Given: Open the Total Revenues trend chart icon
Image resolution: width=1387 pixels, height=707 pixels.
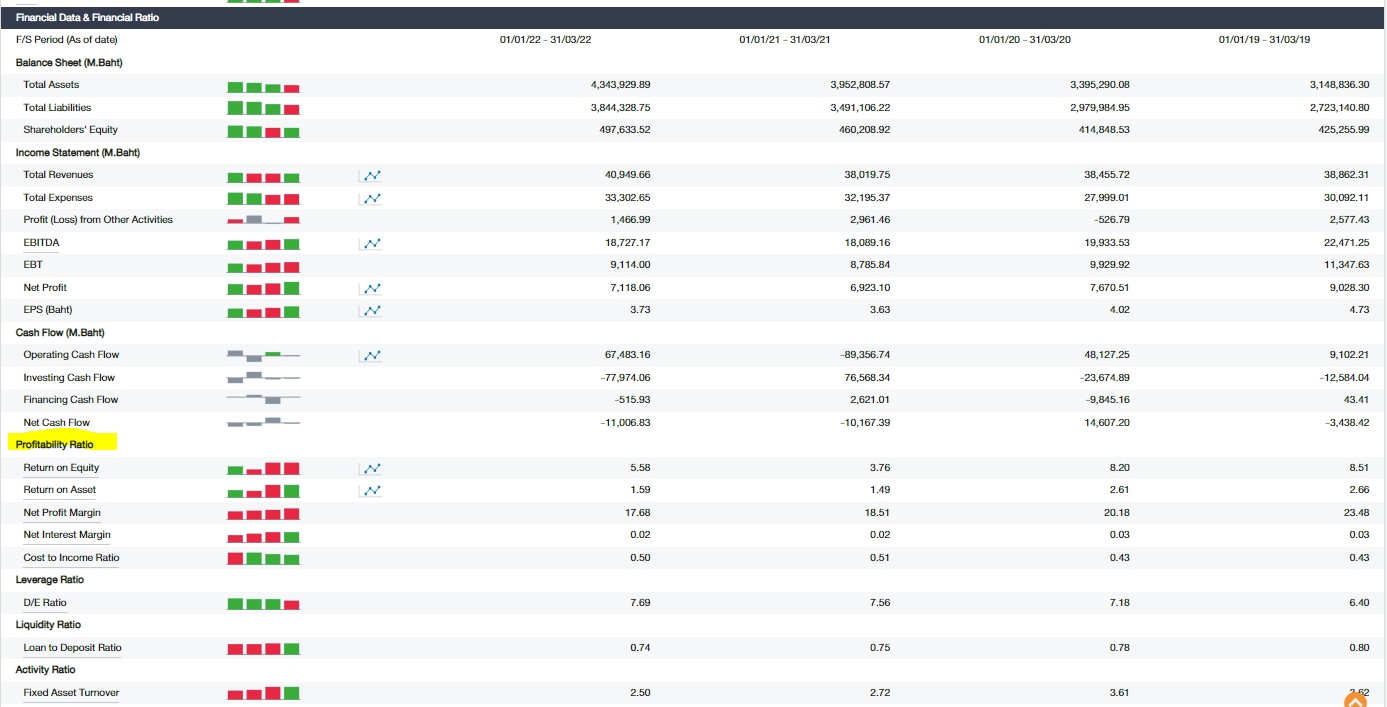Looking at the screenshot, I should [370, 175].
